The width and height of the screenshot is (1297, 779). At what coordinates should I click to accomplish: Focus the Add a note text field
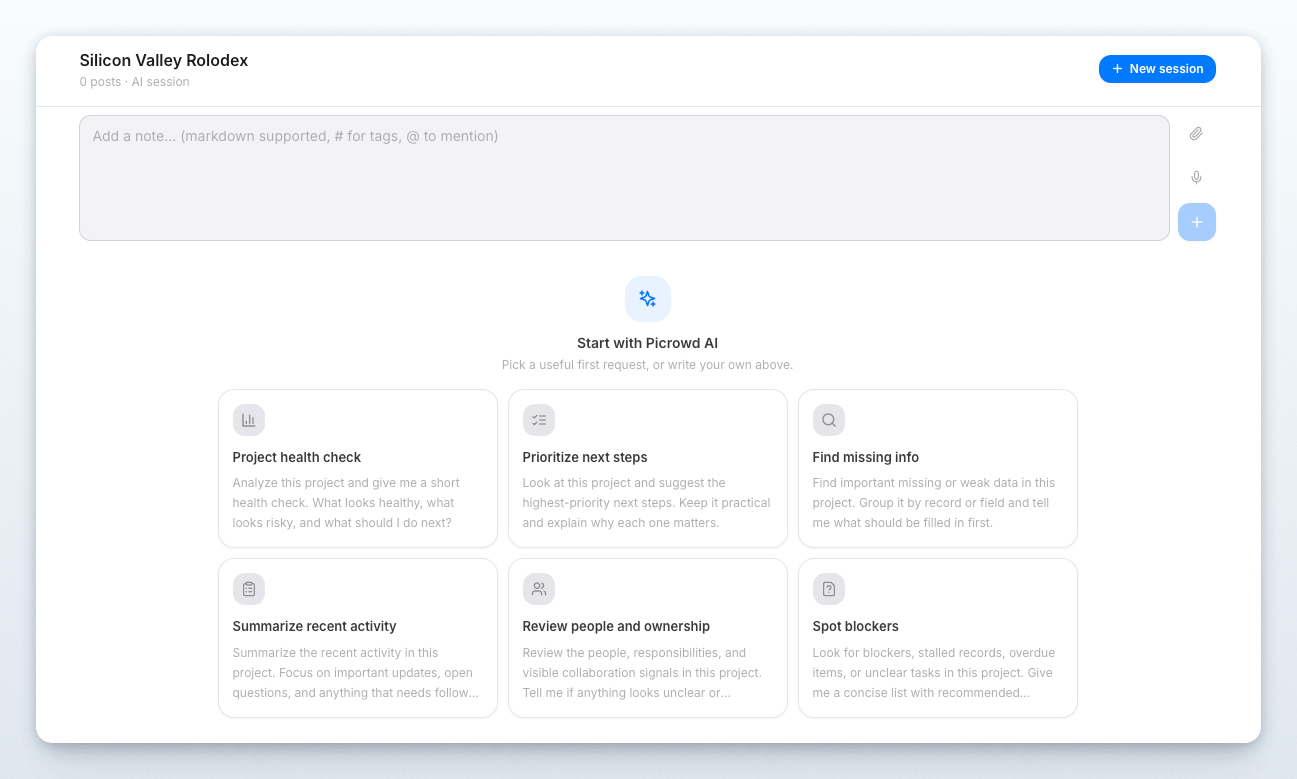click(624, 178)
